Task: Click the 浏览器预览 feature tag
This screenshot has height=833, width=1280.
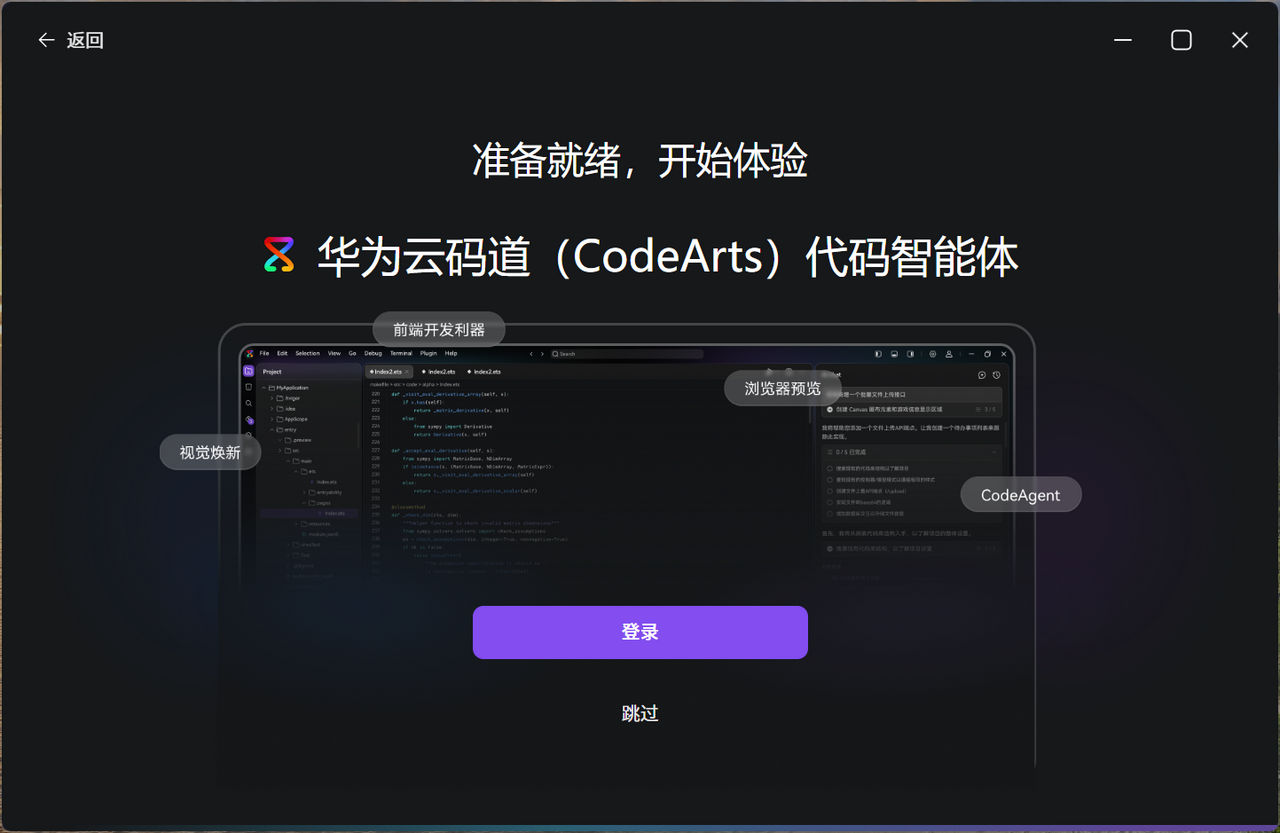Action: coord(783,388)
